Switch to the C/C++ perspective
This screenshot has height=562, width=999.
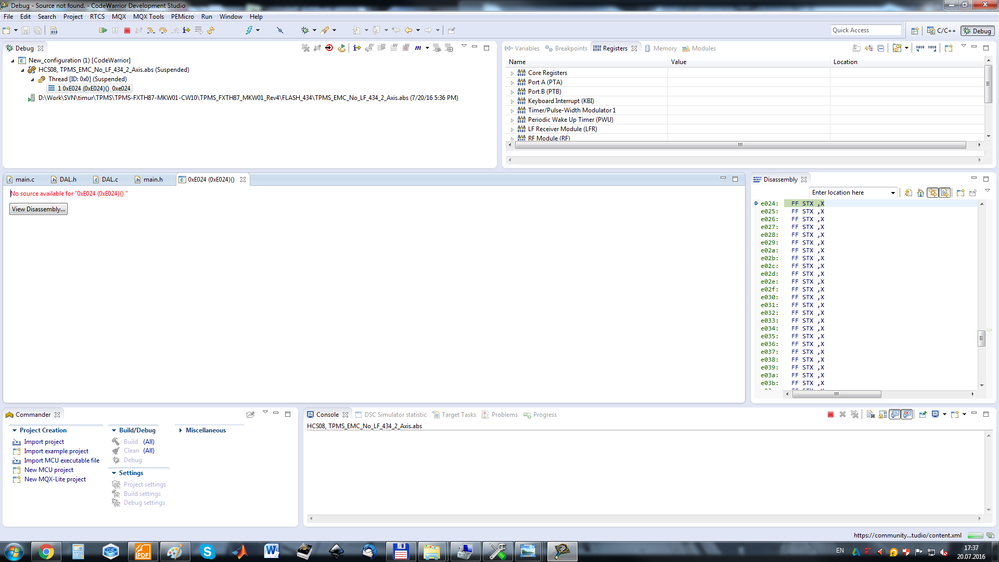(x=942, y=31)
